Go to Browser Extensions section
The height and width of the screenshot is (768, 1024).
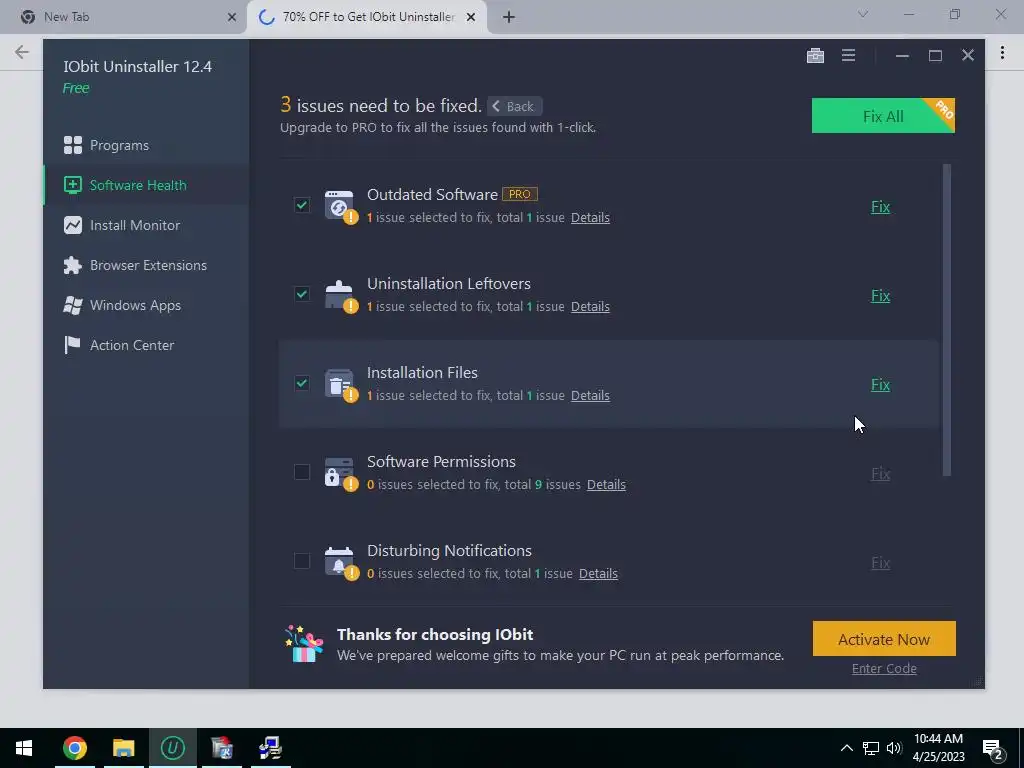[x=146, y=265]
